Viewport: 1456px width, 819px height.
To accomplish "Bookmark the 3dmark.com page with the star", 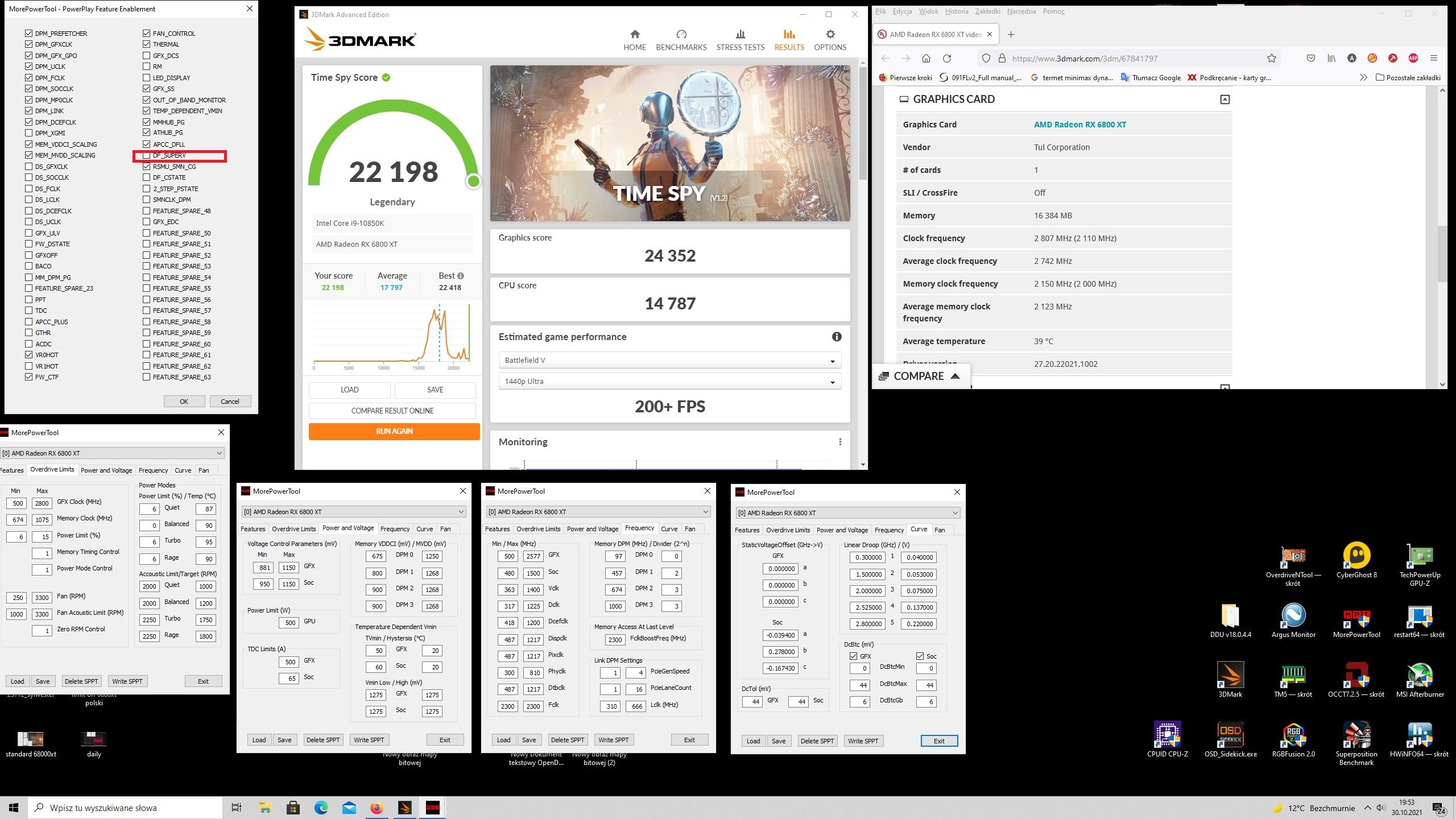I will 1272,59.
